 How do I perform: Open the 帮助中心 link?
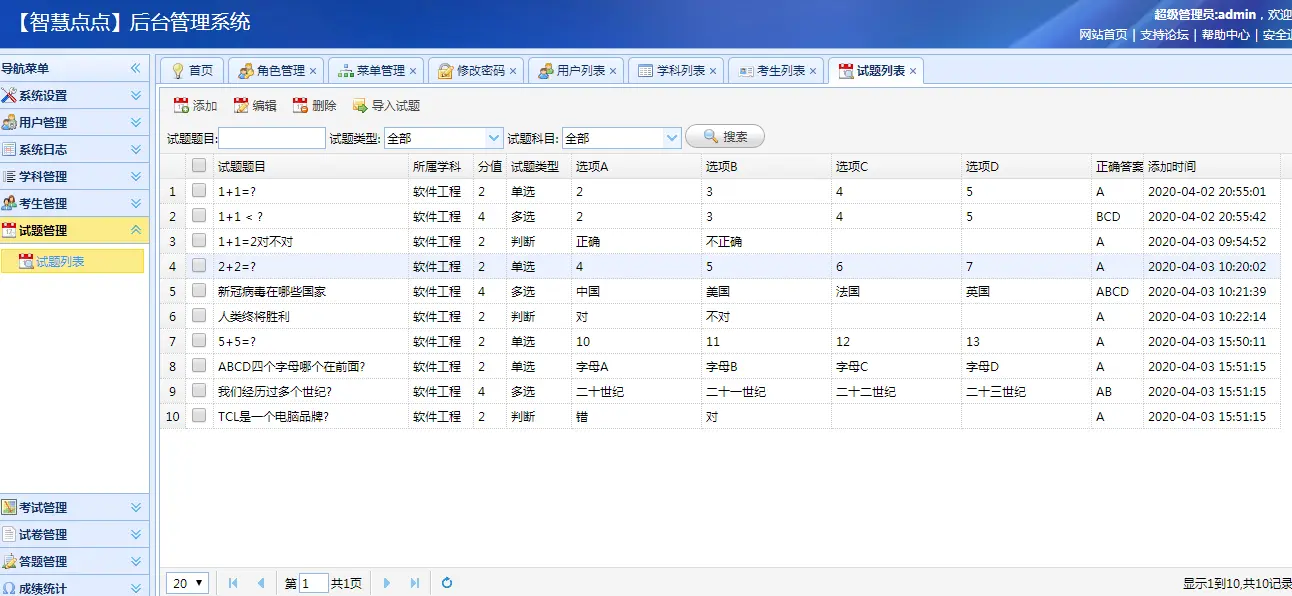[x=1226, y=34]
